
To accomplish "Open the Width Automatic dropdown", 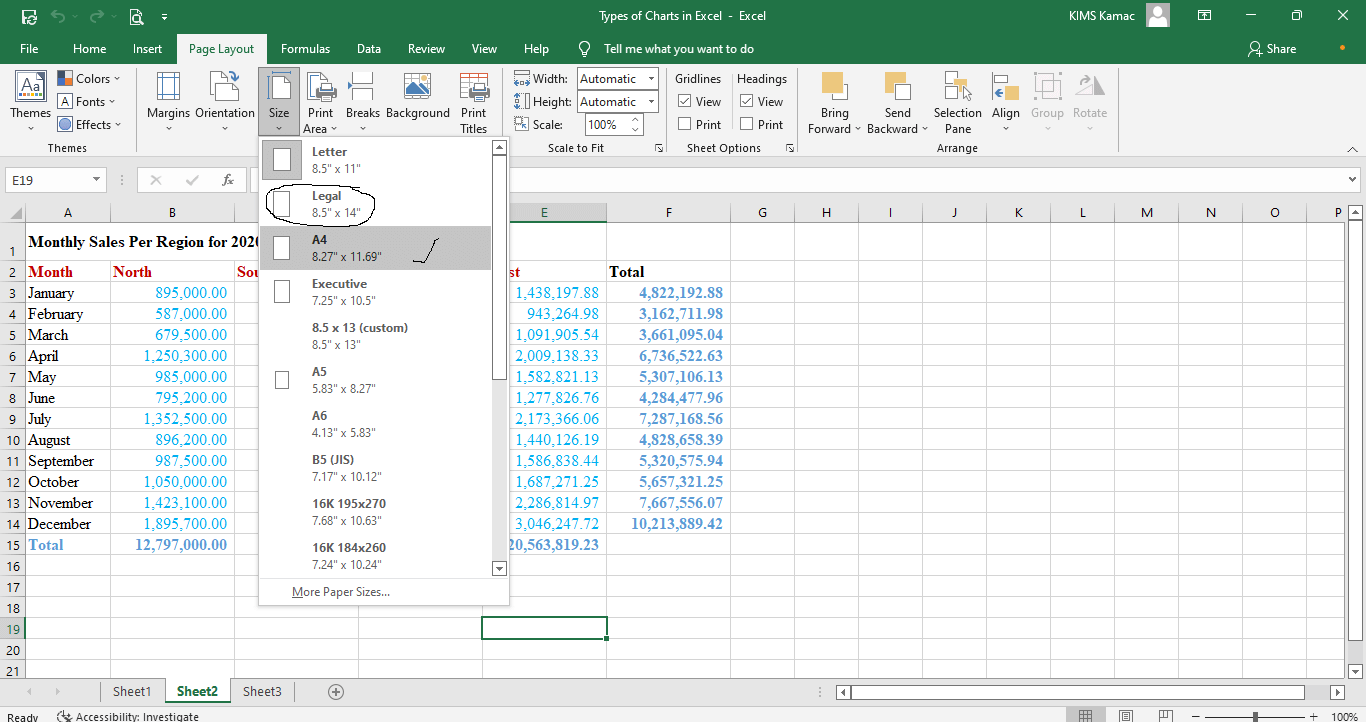I will [651, 78].
